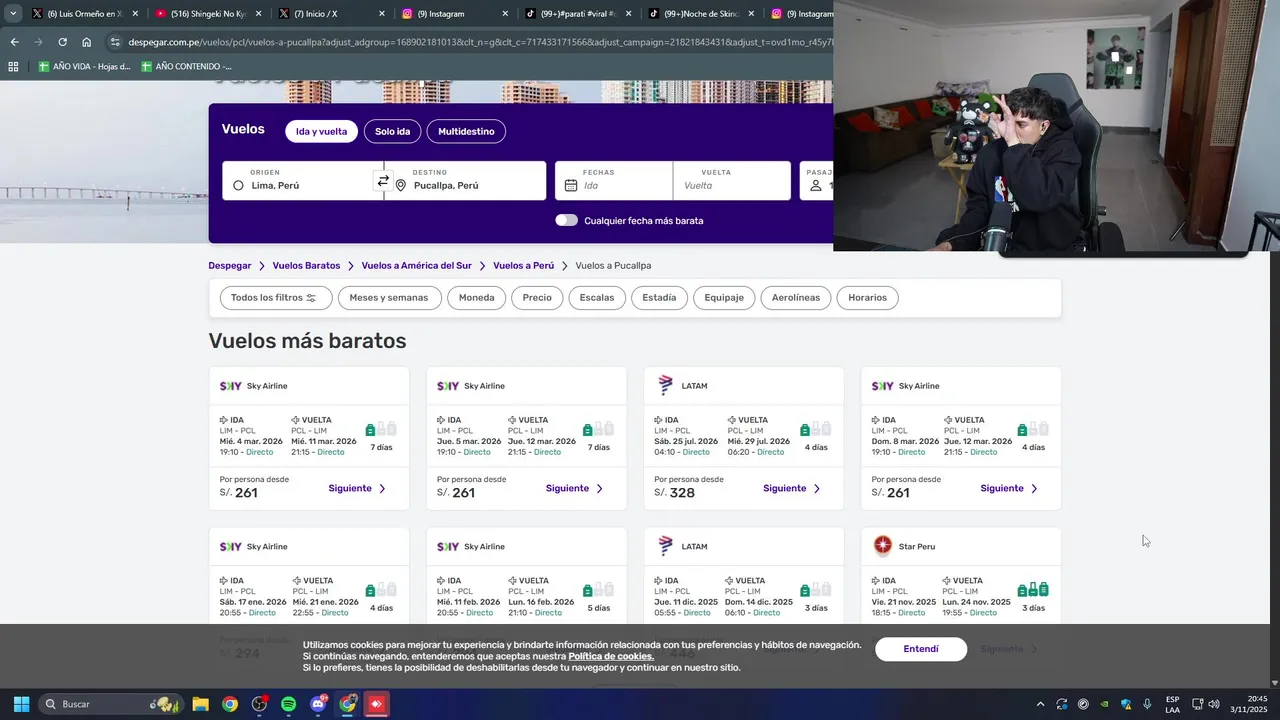Open the Moneda filter
This screenshot has height=720, width=1280.
pos(476,298)
